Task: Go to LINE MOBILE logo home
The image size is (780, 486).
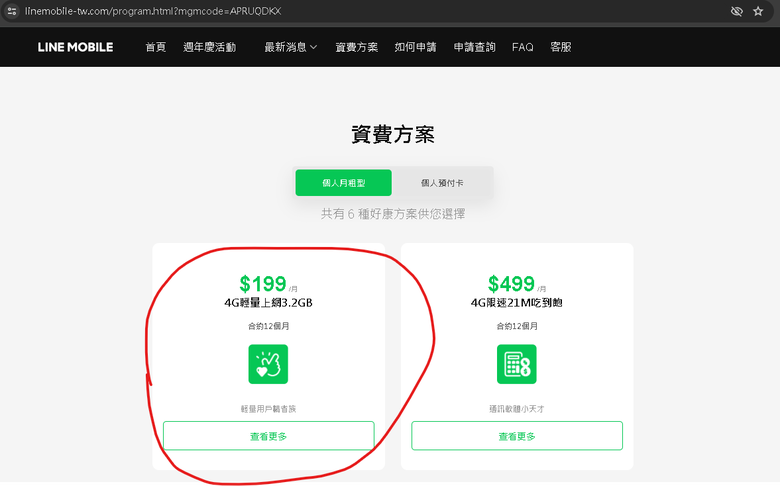Action: 75,47
